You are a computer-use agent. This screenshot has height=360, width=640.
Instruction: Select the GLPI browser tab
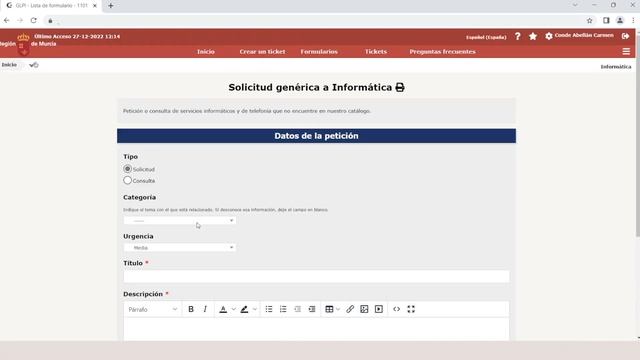pyautogui.click(x=51, y=6)
